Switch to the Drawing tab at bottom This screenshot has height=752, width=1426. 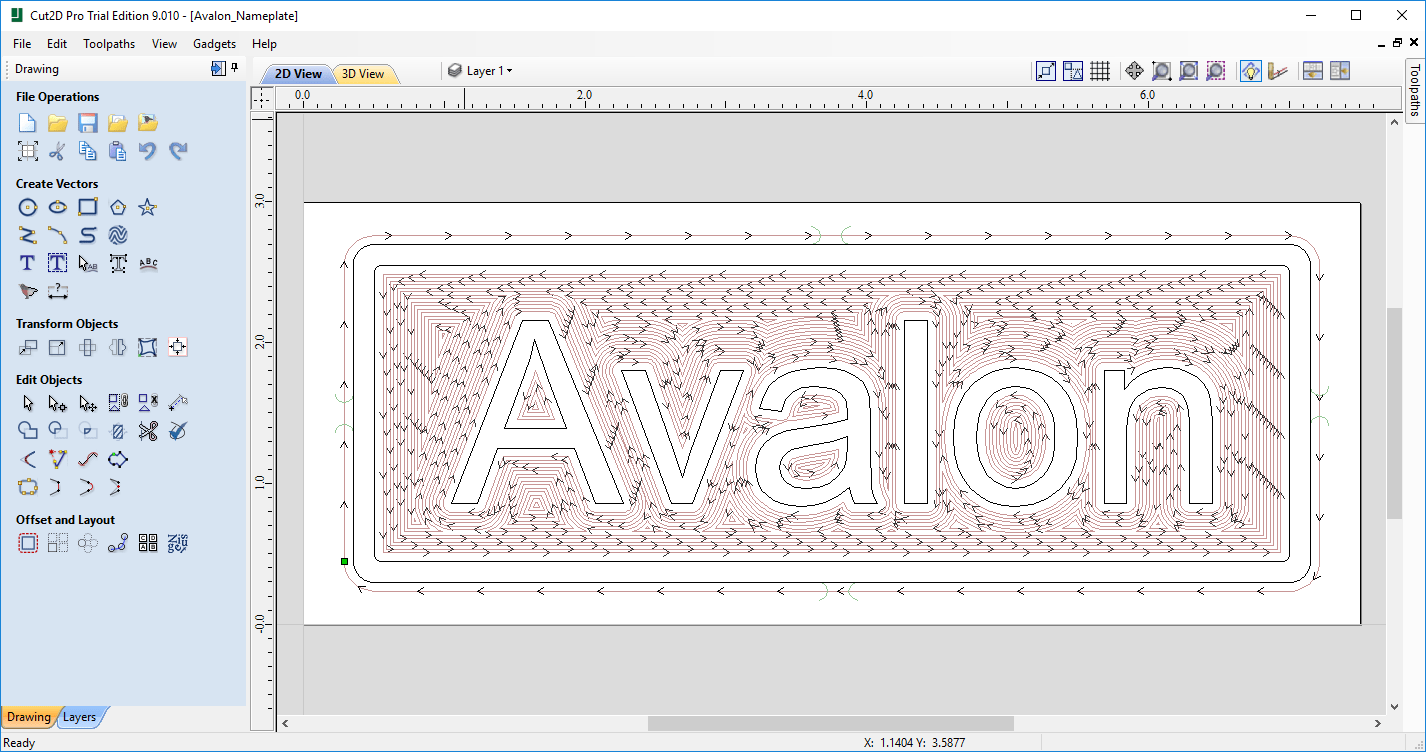click(29, 717)
